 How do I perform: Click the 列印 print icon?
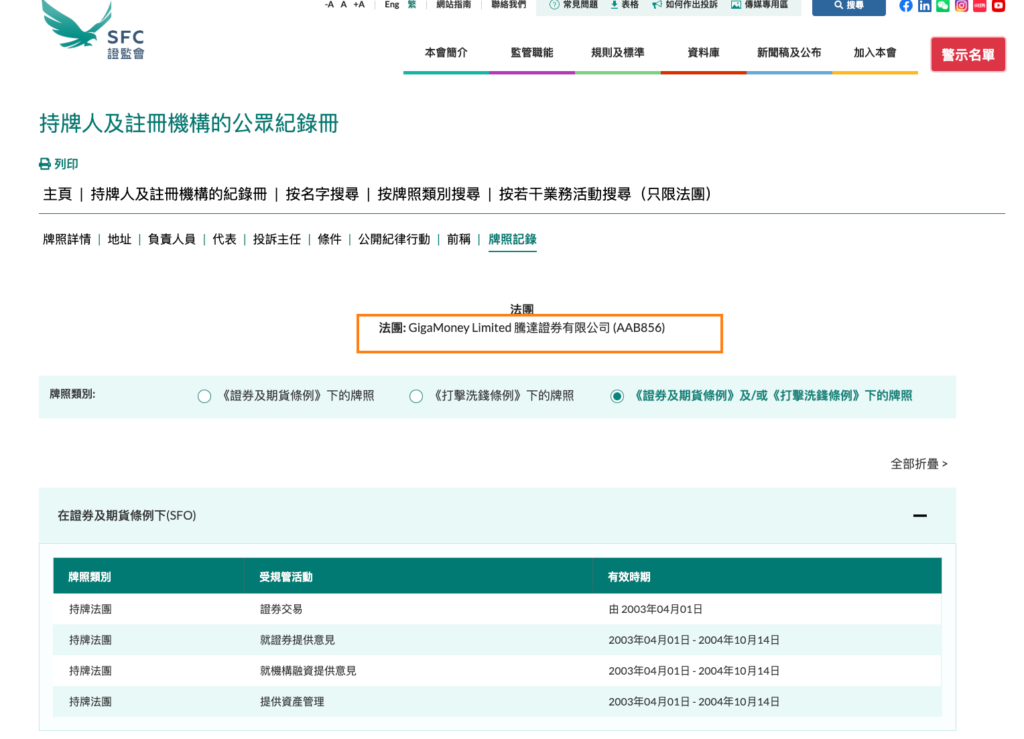[44, 164]
